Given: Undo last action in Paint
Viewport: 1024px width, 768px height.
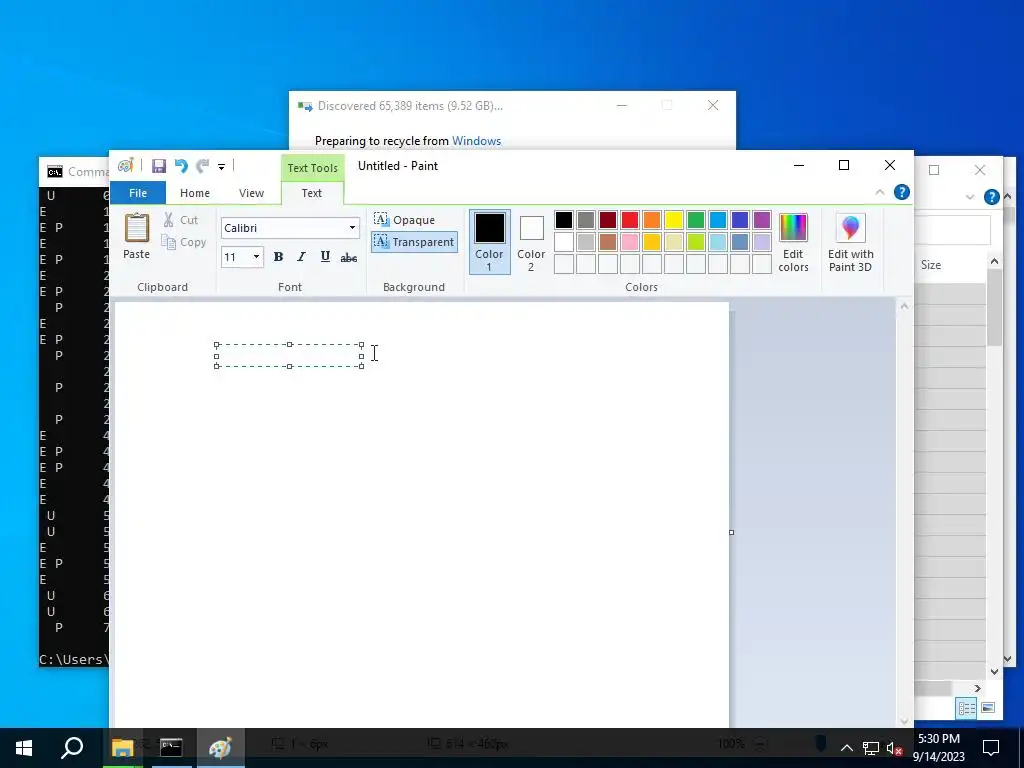Looking at the screenshot, I should [x=181, y=166].
